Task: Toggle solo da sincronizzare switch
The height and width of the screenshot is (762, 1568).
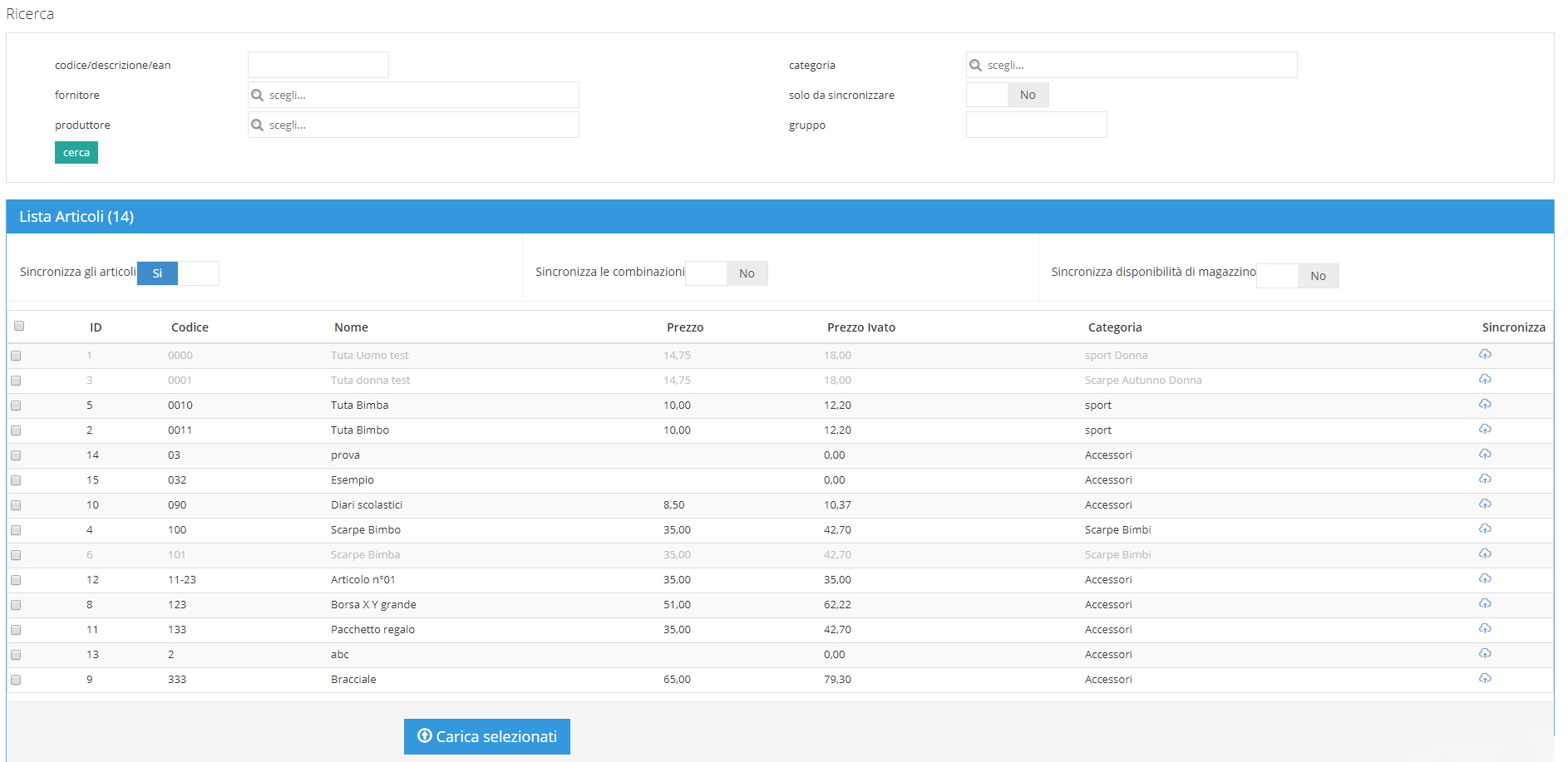Action: pyautogui.click(x=1008, y=95)
